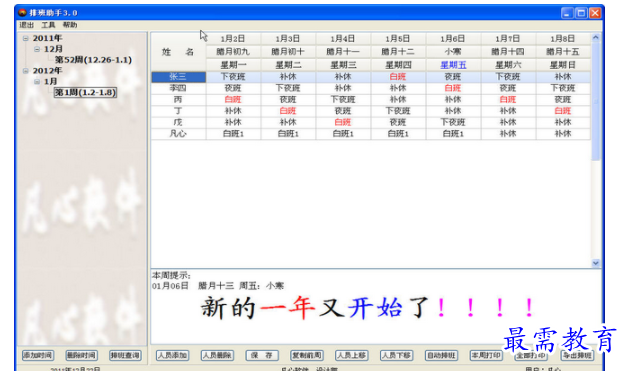Click the 保存 button

pyautogui.click(x=262, y=355)
